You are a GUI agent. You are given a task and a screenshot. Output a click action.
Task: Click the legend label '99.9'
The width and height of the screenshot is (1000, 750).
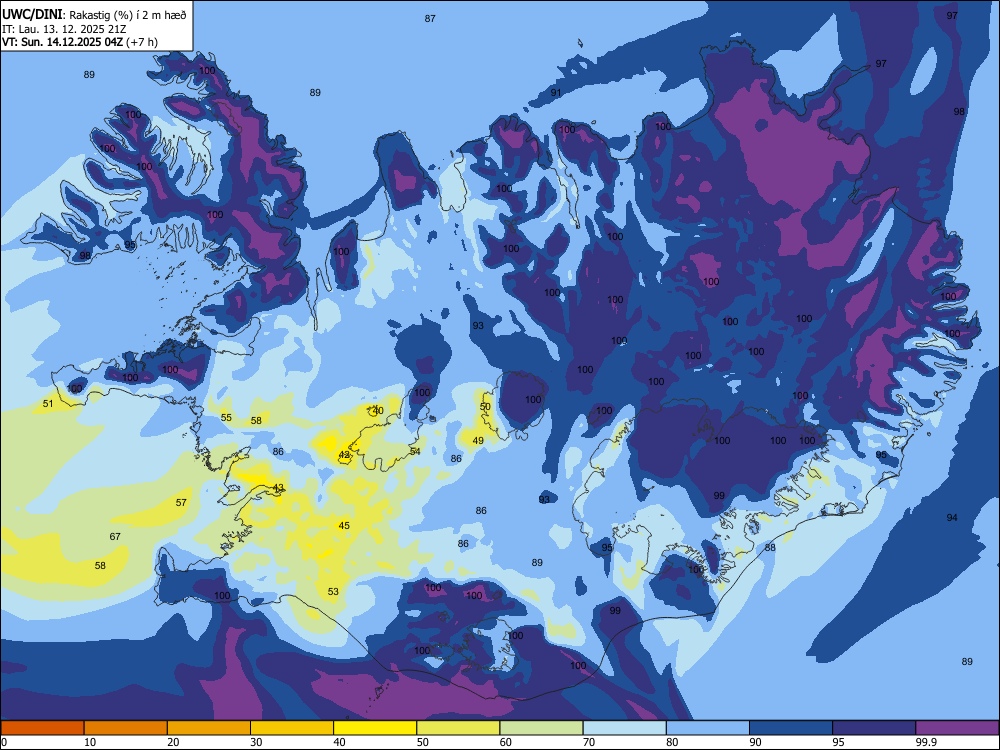click(925, 742)
